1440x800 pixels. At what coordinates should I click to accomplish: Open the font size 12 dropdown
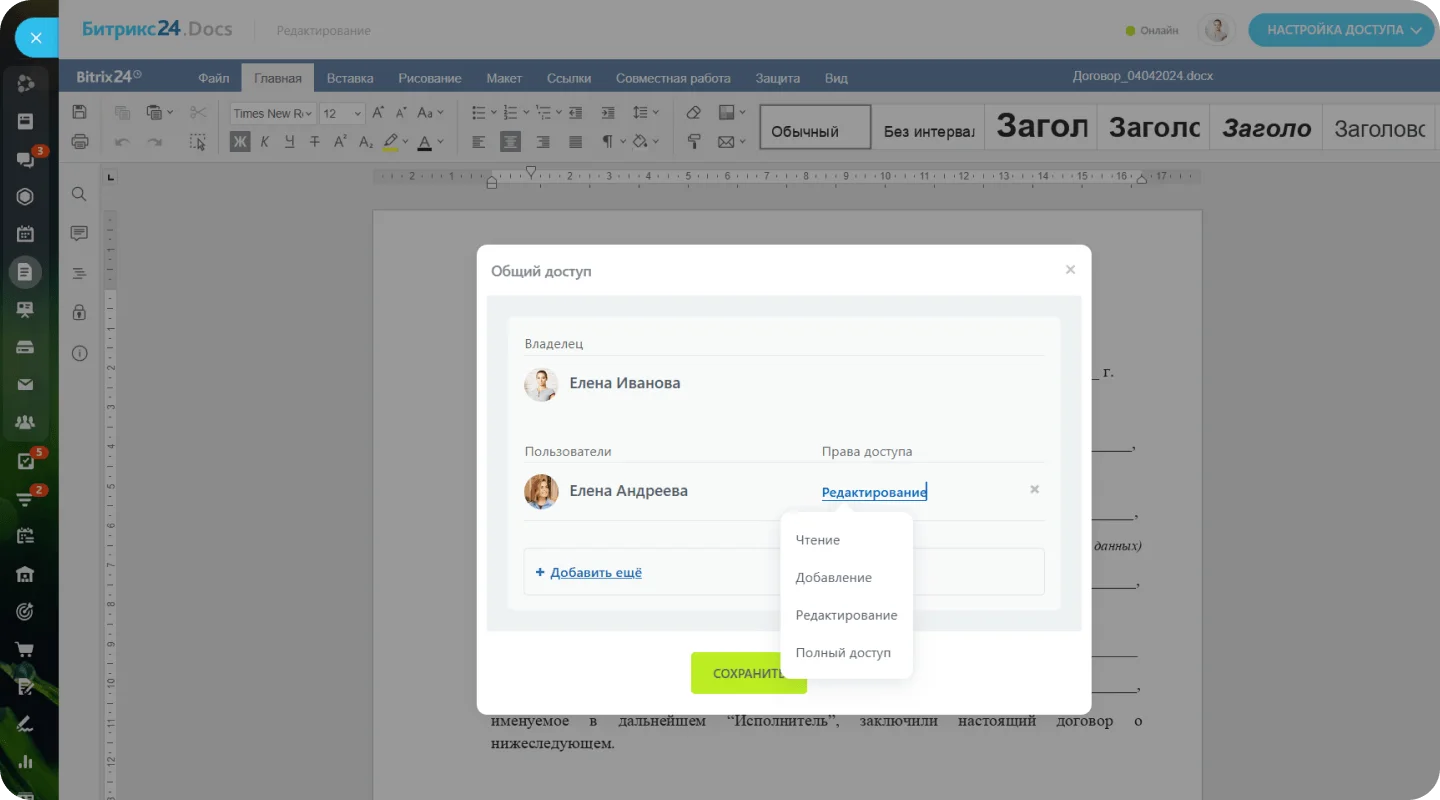[342, 113]
